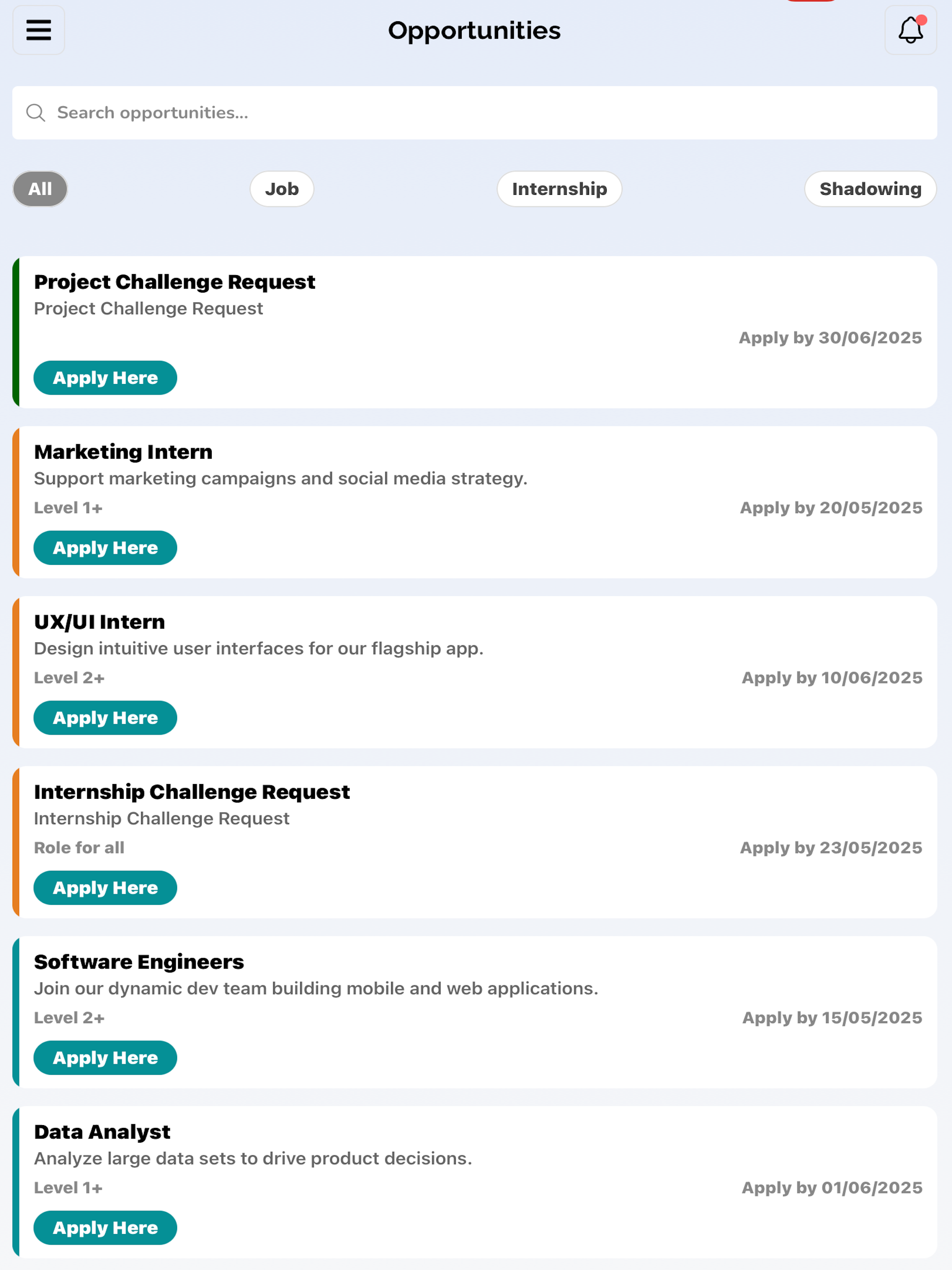
Task: Select the All filter chip
Action: tap(40, 189)
